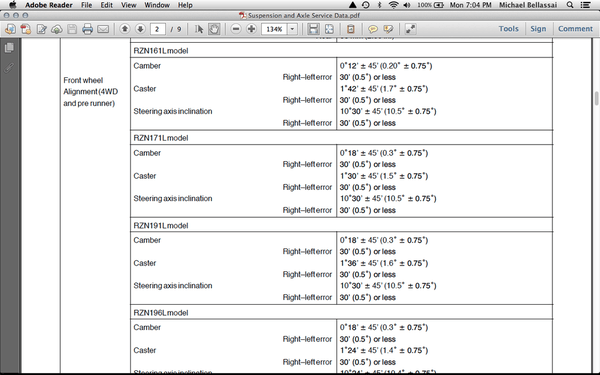Enter read mode with expand arrows icon
Image resolution: width=600 pixels, height=375 pixels.
tap(410, 29)
